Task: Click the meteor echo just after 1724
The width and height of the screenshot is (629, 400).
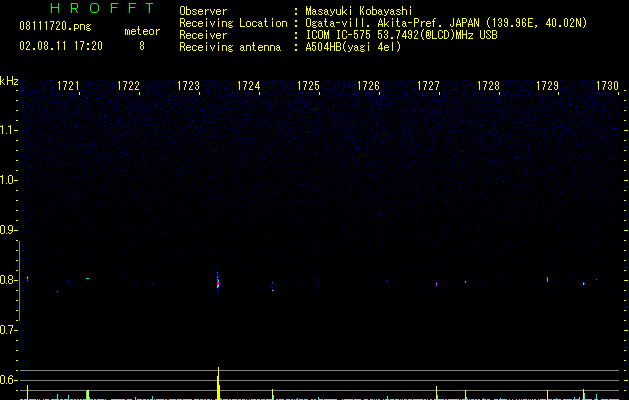Action: click(x=272, y=286)
